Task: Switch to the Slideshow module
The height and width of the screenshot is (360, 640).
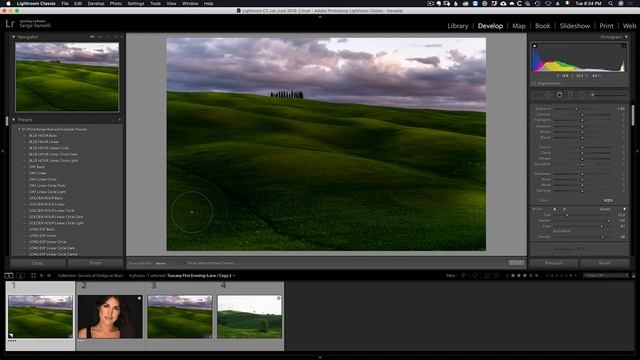Action: pyautogui.click(x=575, y=26)
